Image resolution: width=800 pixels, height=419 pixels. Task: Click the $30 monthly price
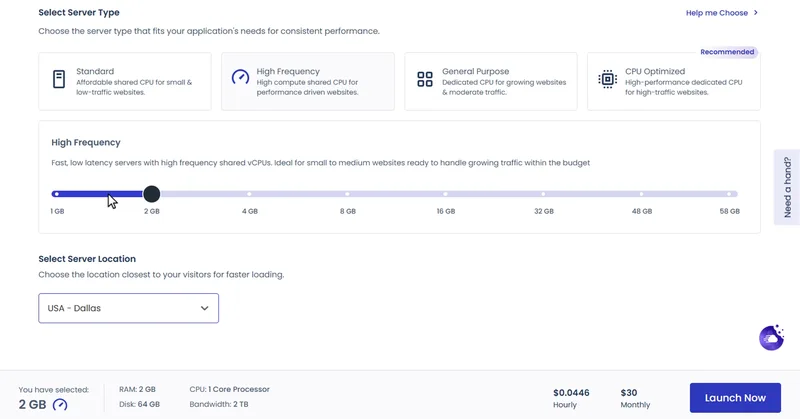(x=629, y=392)
